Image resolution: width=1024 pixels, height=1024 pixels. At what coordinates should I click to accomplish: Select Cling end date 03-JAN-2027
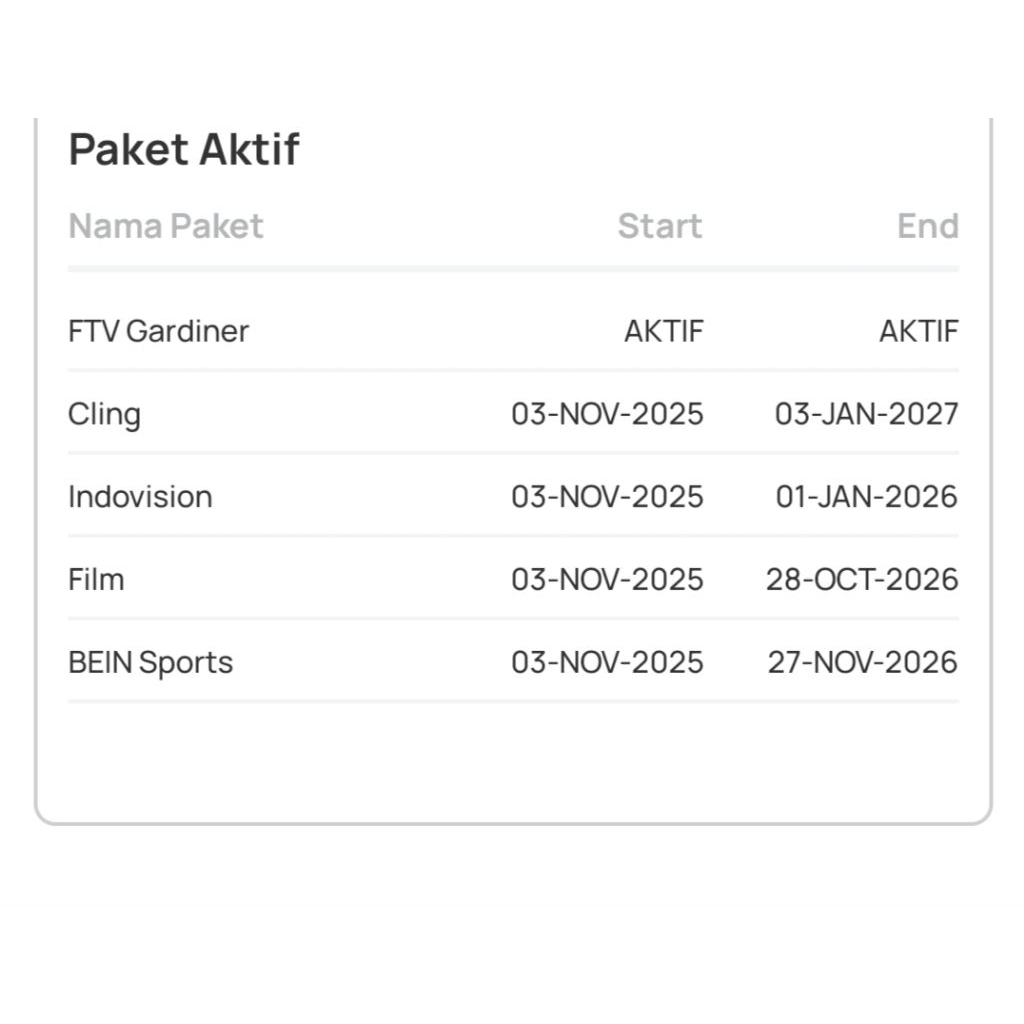[x=866, y=414]
